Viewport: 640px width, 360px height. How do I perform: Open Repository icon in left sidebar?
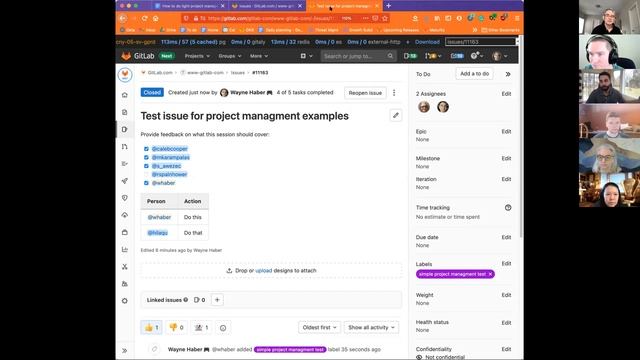(x=125, y=112)
